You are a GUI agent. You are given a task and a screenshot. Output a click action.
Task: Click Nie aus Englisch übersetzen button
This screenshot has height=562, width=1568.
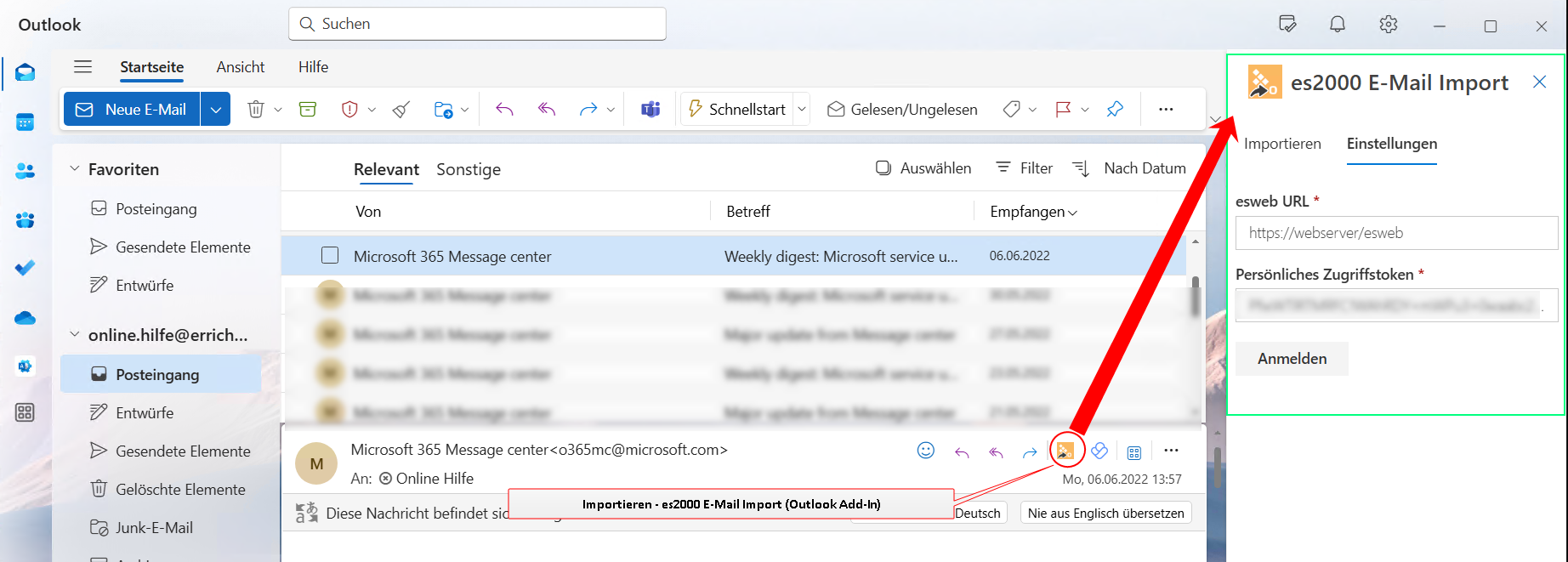pos(1105,513)
